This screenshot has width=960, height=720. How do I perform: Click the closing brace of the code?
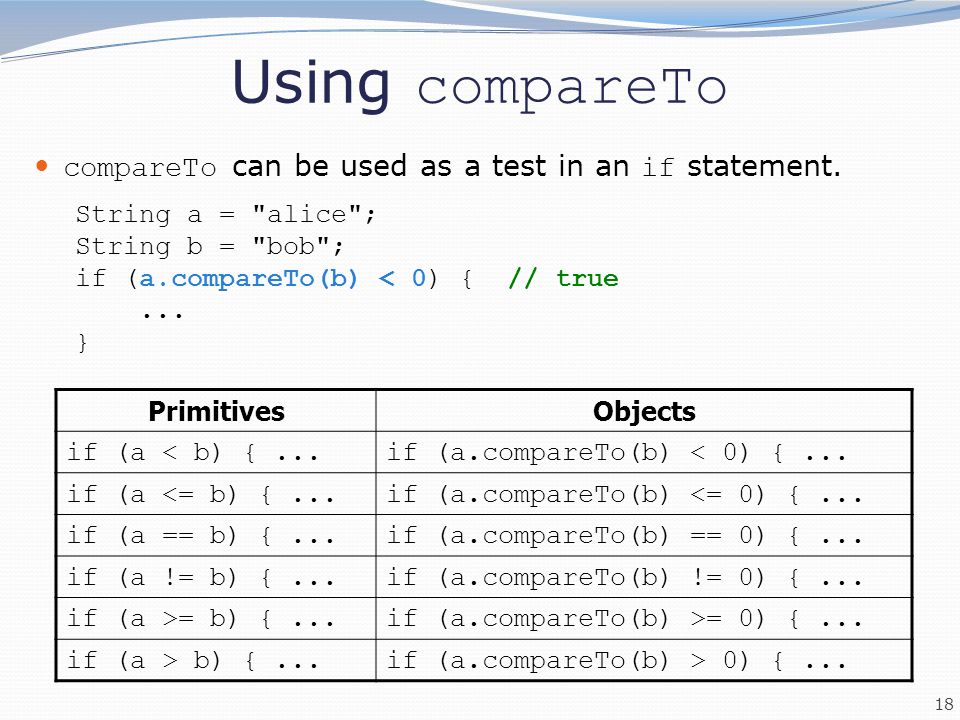[83, 342]
